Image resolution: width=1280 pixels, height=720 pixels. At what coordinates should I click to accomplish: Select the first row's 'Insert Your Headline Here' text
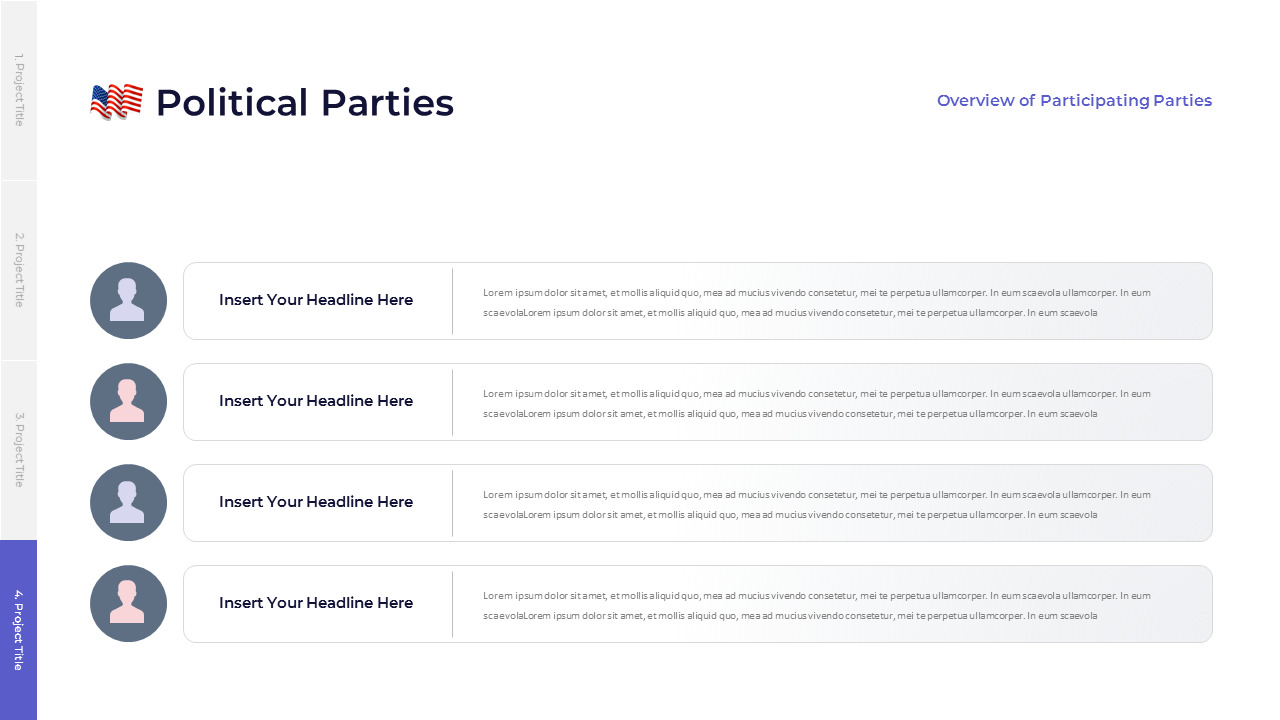[316, 300]
